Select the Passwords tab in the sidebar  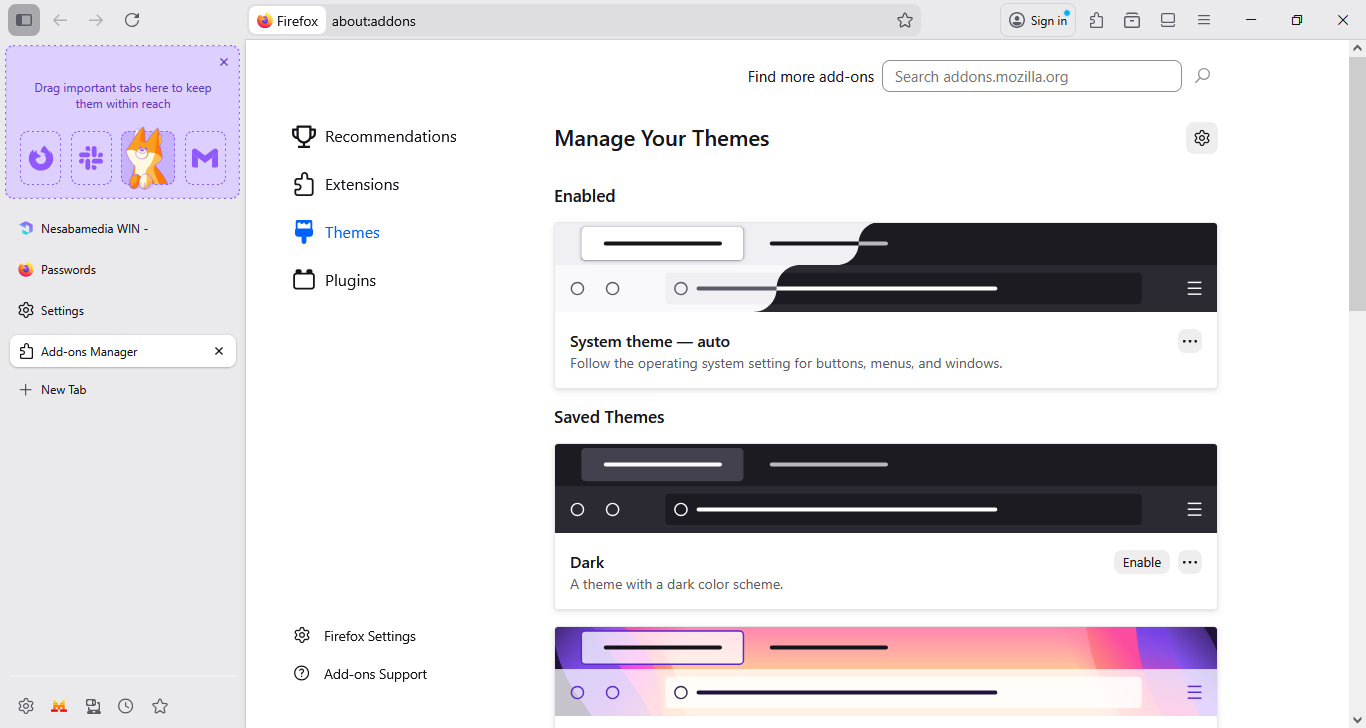[68, 270]
